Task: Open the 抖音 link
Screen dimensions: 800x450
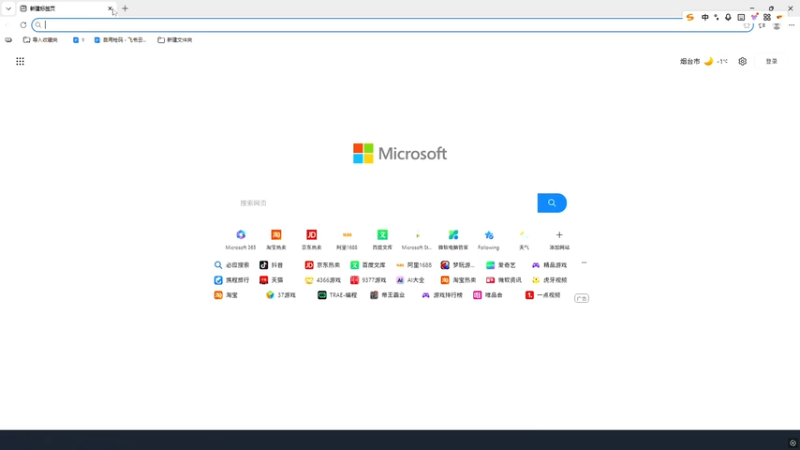Action: (x=271, y=265)
